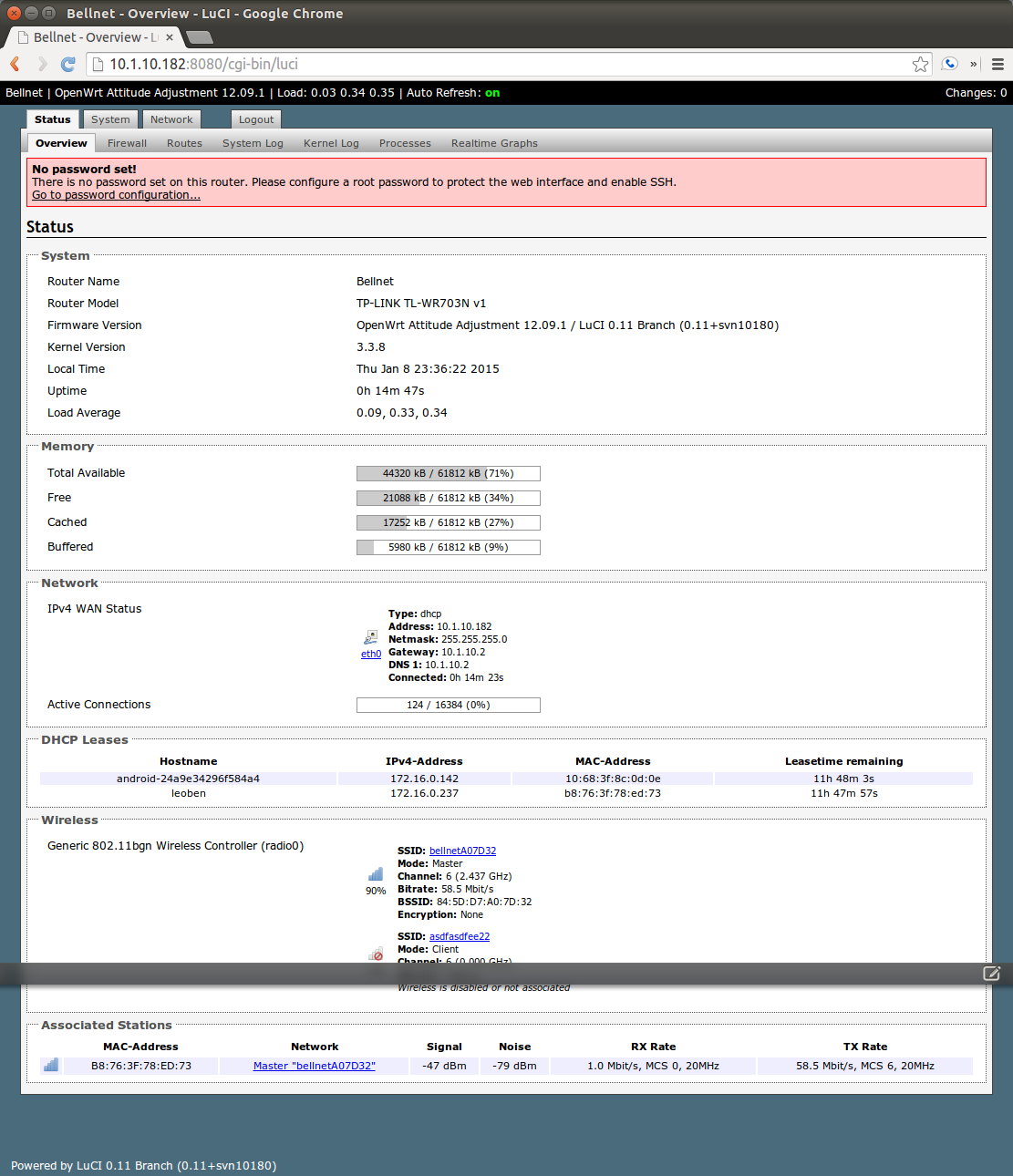Select the Overview subtab
This screenshot has width=1013, height=1176.
(x=61, y=143)
